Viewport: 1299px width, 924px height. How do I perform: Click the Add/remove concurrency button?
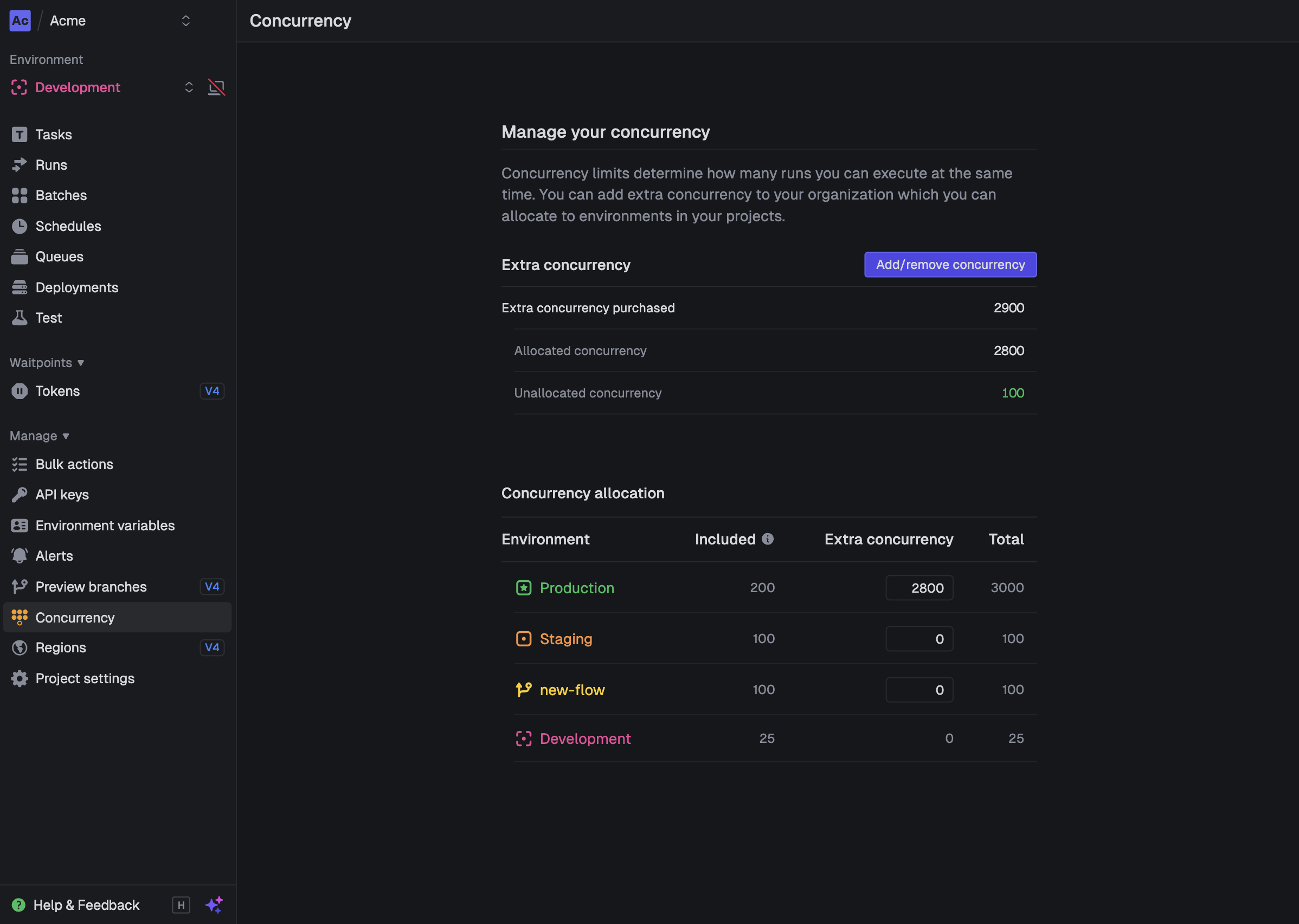(950, 264)
